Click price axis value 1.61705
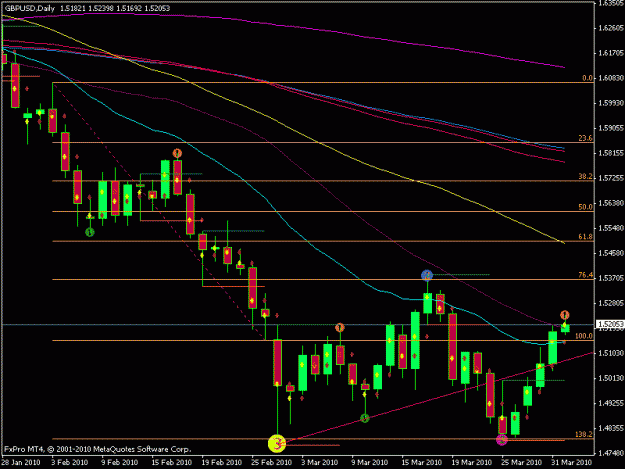The image size is (625, 469). [x=611, y=53]
